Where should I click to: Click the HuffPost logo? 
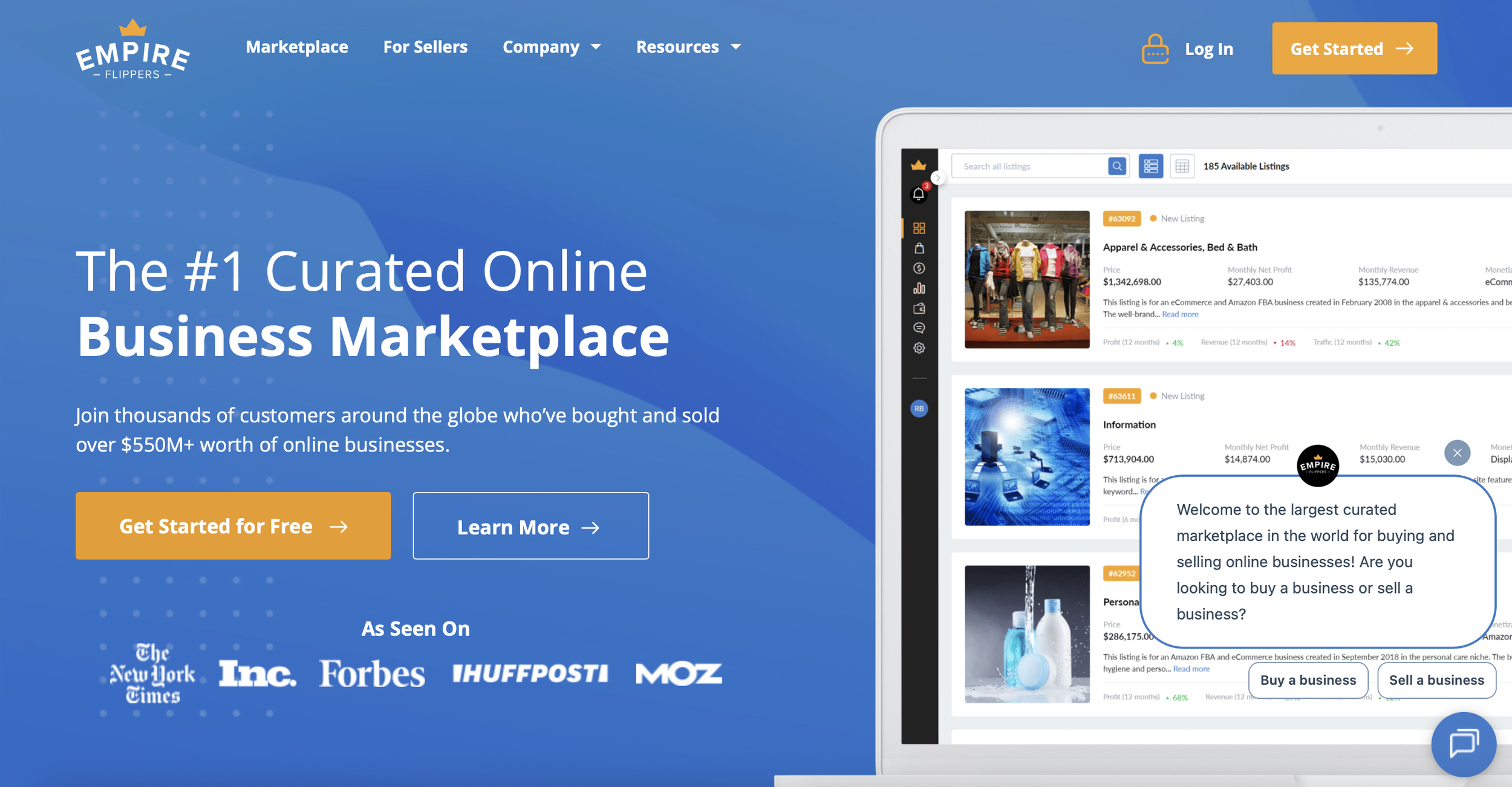click(x=530, y=673)
